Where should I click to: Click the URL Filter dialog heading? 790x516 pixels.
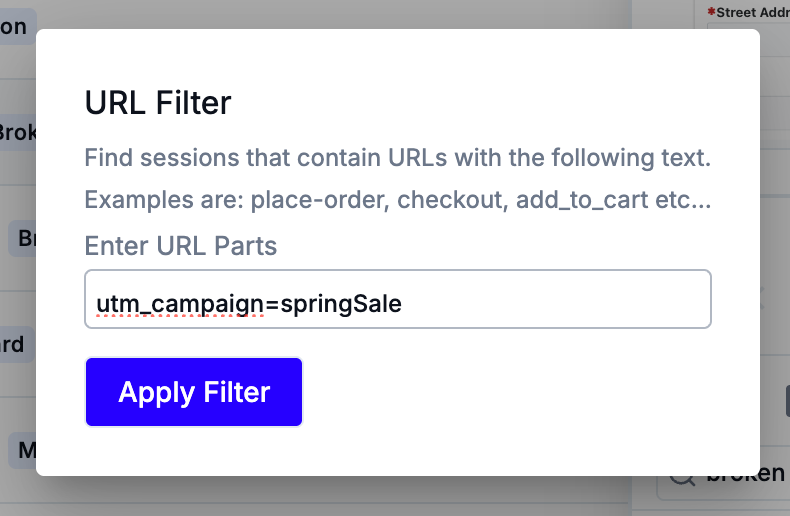tap(158, 103)
